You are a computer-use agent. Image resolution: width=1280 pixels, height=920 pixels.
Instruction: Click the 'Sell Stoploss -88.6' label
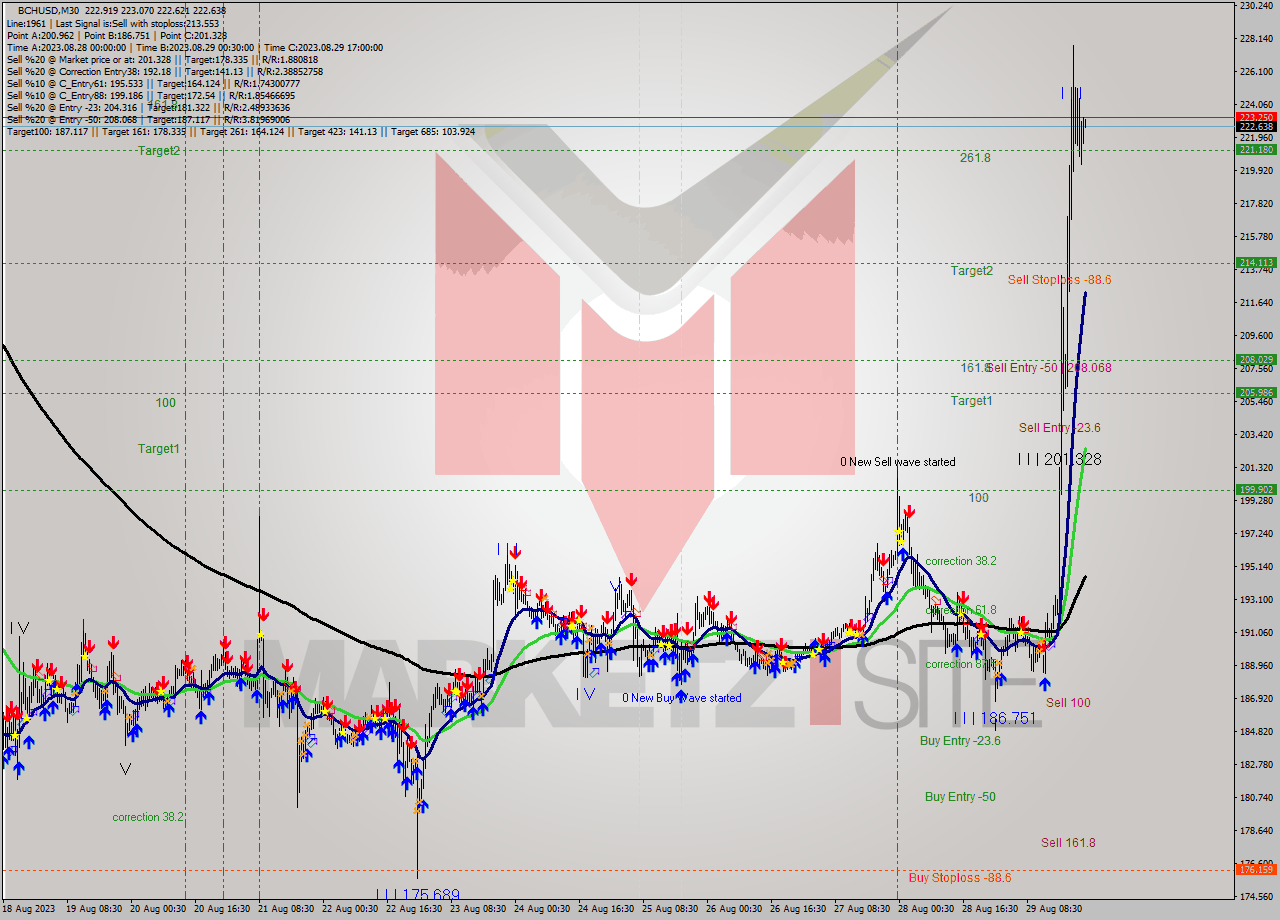(x=1059, y=280)
